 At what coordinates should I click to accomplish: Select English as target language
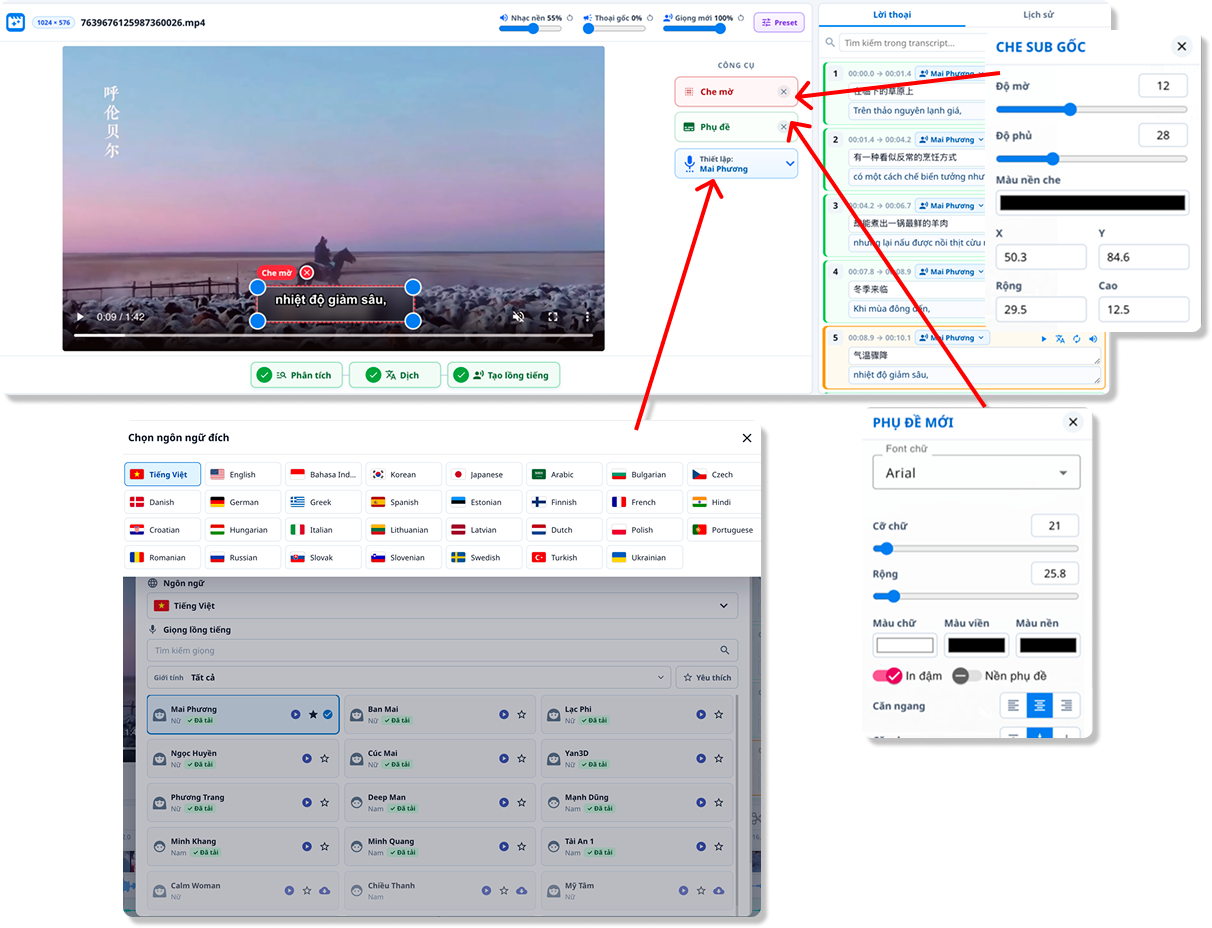click(x=243, y=474)
